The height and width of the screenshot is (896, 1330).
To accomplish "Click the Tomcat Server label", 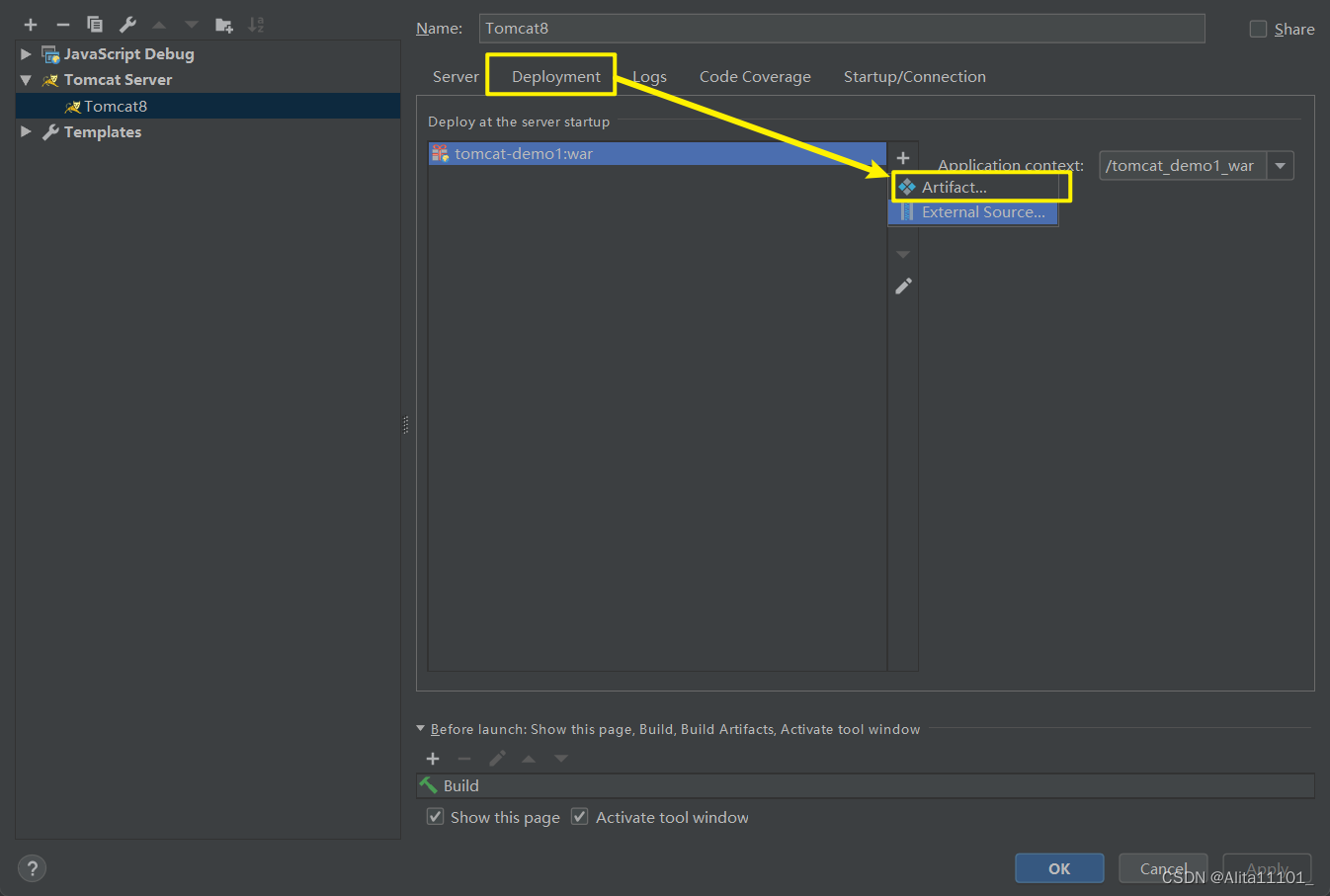I will pos(119,80).
